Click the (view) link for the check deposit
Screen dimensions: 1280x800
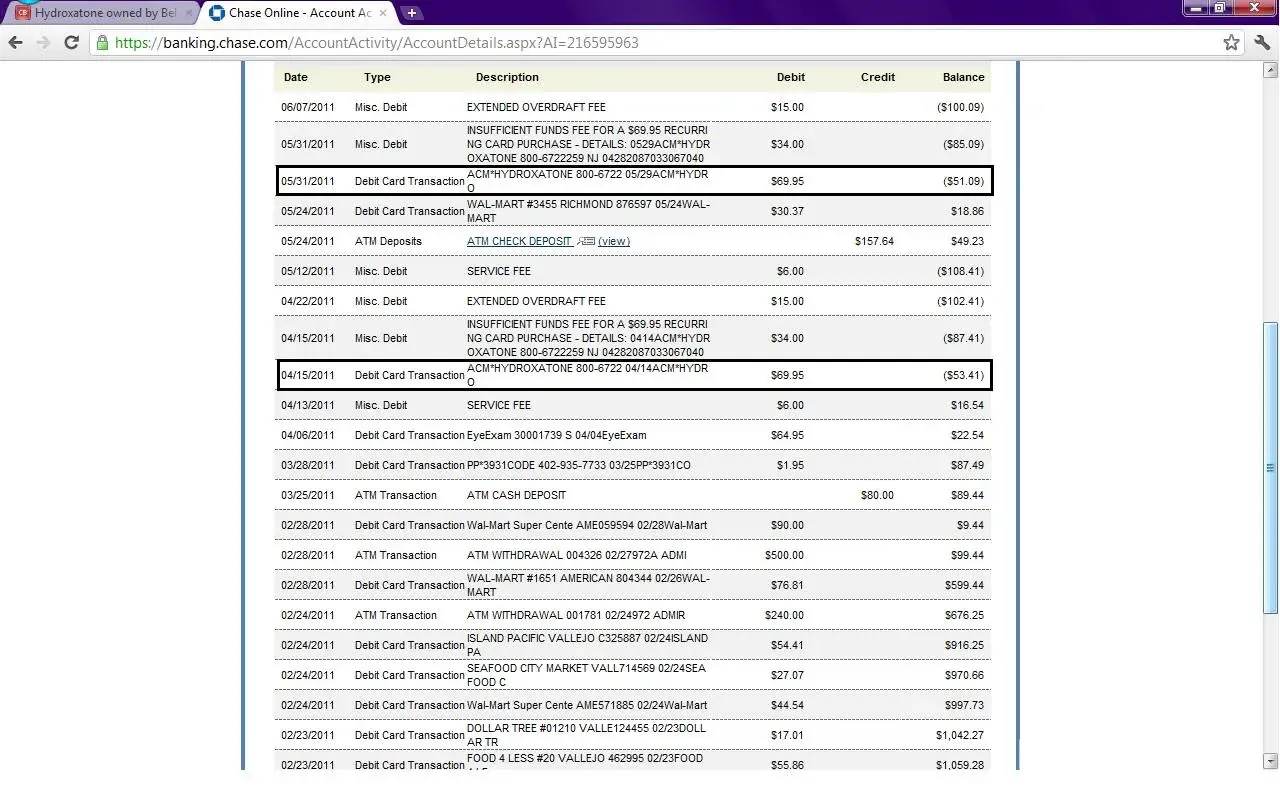[x=614, y=241]
